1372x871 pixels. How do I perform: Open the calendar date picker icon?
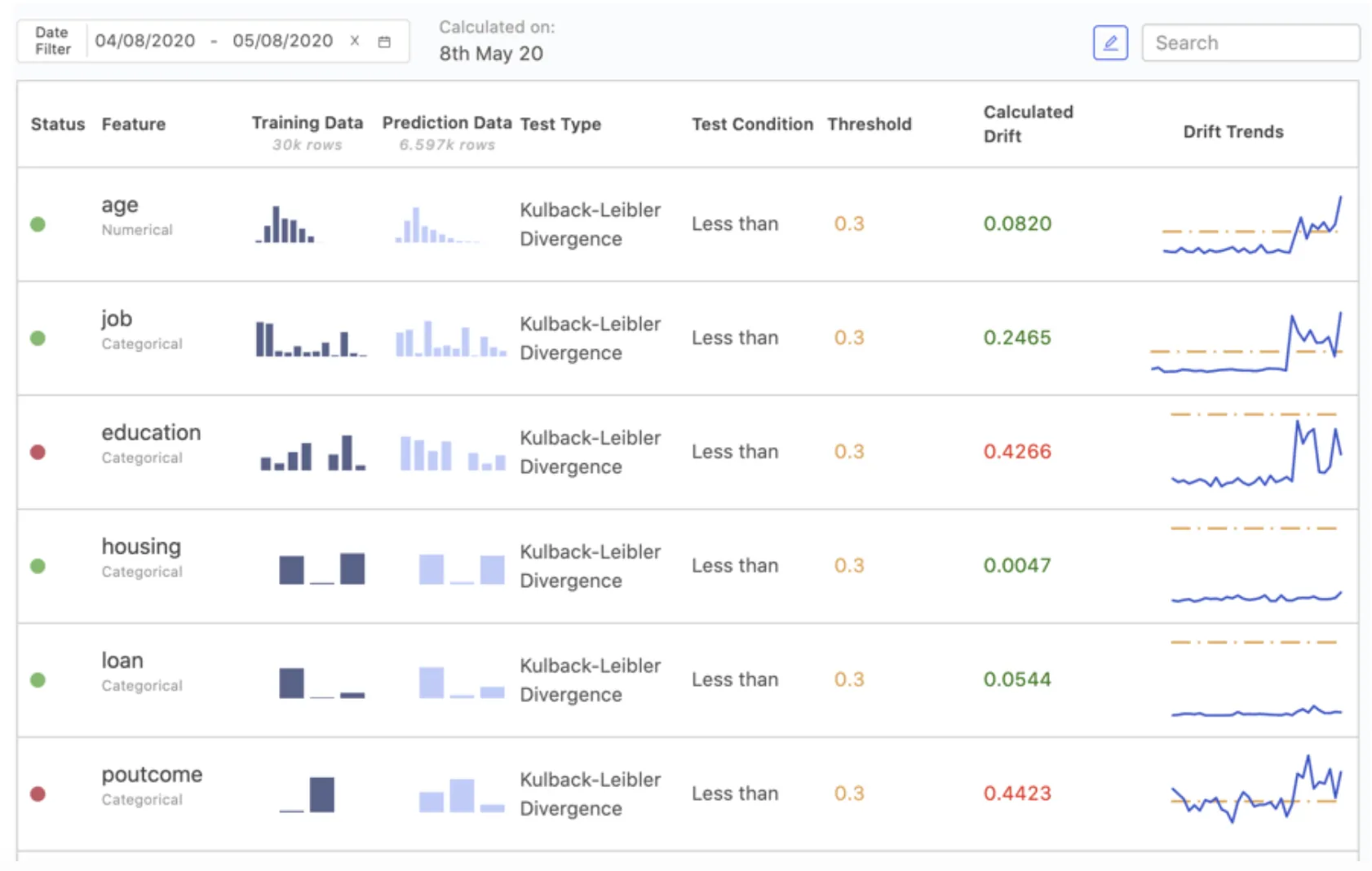pos(384,42)
